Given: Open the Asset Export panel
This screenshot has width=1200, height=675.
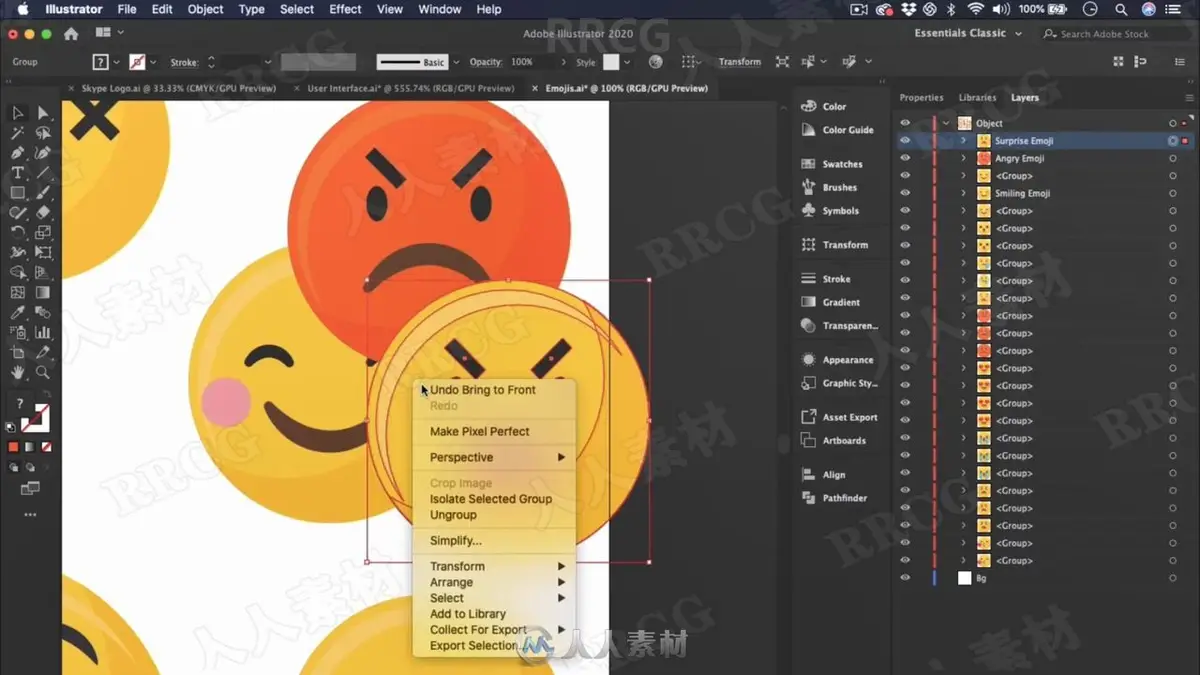Looking at the screenshot, I should (841, 417).
